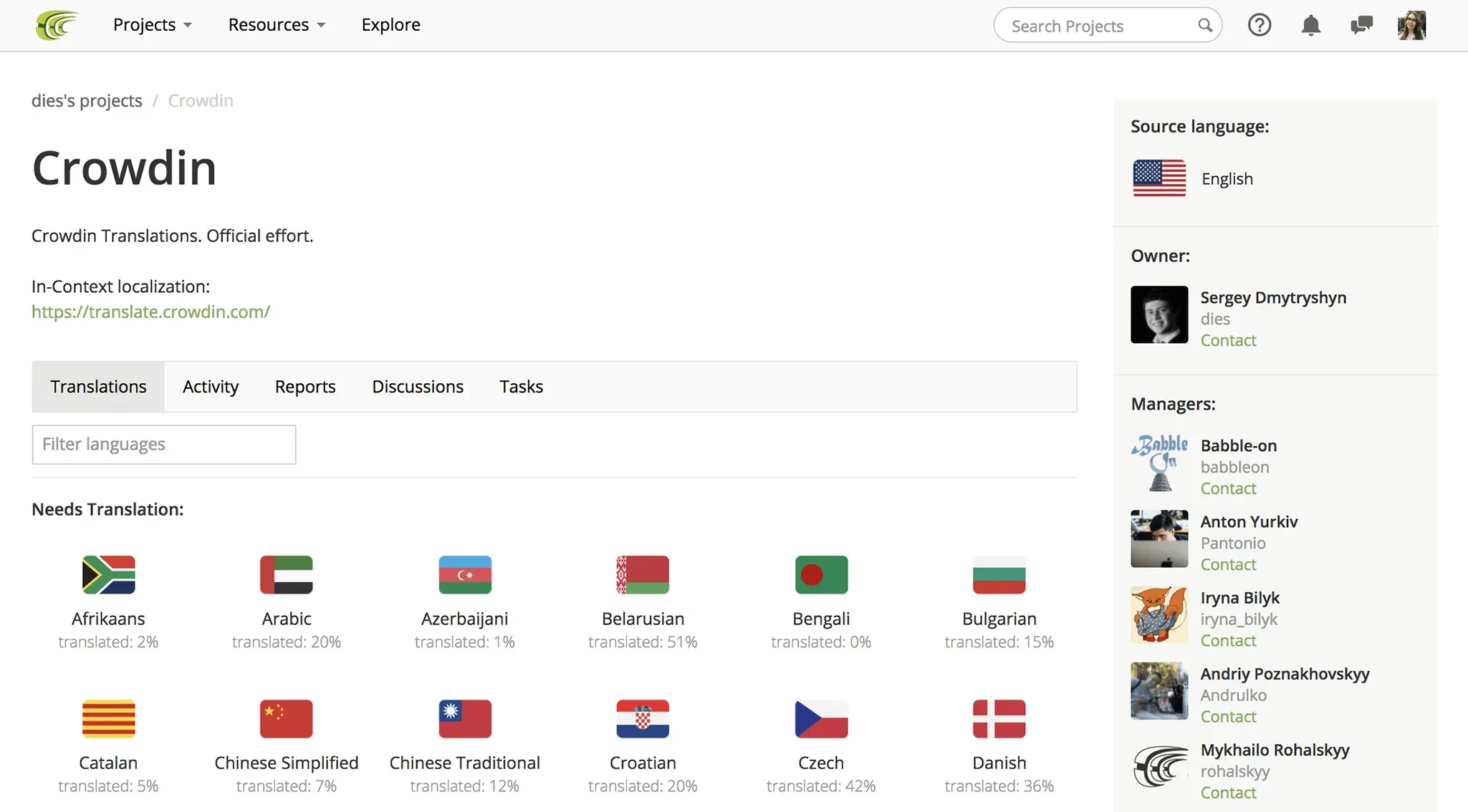Image resolution: width=1468 pixels, height=812 pixels.
Task: Select the Arabic flag icon
Action: [x=287, y=574]
